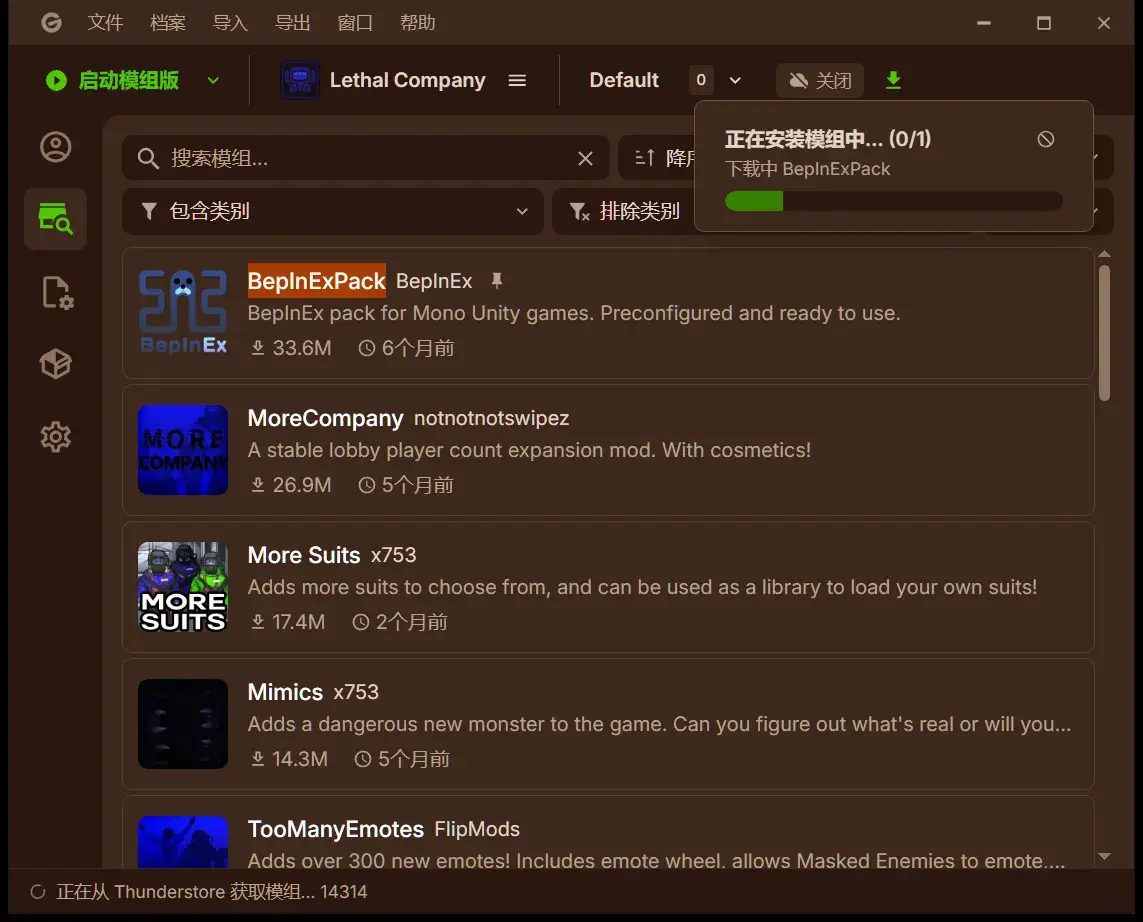Launch the game with 启动模组版
This screenshot has width=1143, height=922.
112,80
